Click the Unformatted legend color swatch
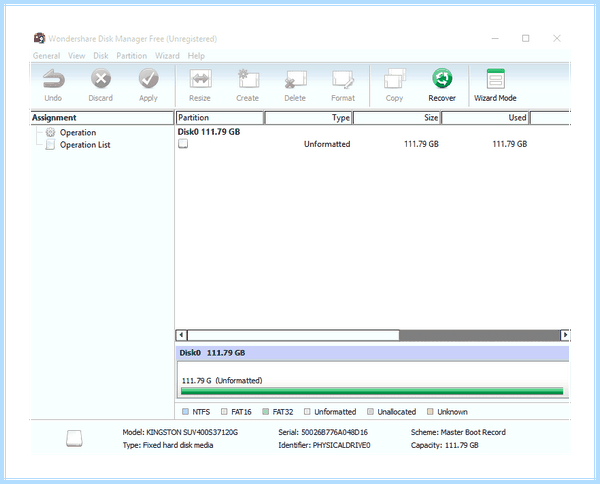This screenshot has height=484, width=600. (307, 412)
